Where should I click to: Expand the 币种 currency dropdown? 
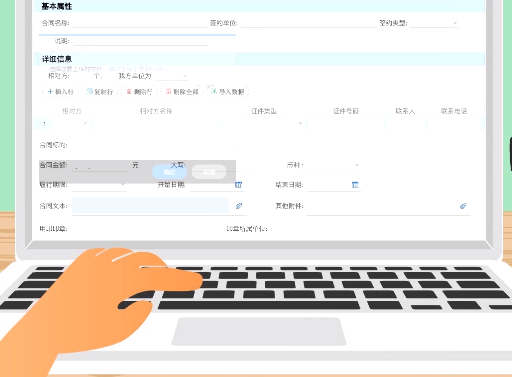(357, 165)
